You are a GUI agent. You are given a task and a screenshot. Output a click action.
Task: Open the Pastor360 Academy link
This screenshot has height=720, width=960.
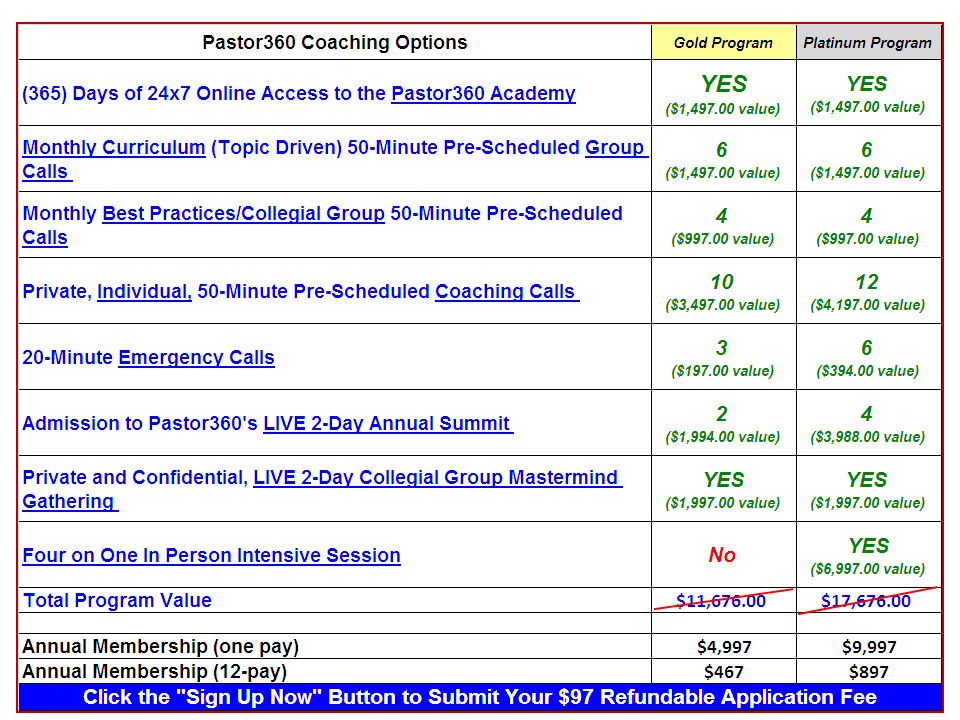pos(483,93)
